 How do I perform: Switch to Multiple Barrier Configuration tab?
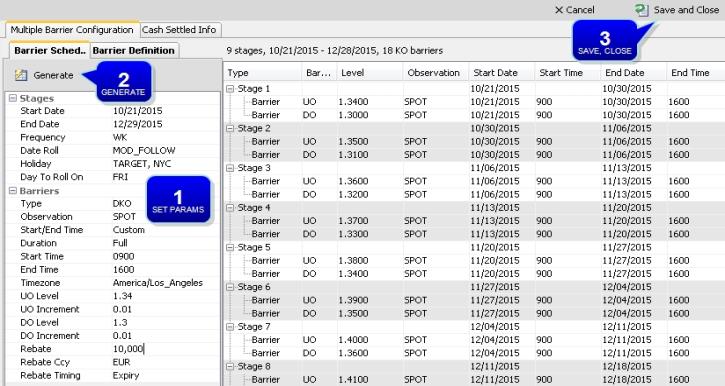pyautogui.click(x=72, y=30)
